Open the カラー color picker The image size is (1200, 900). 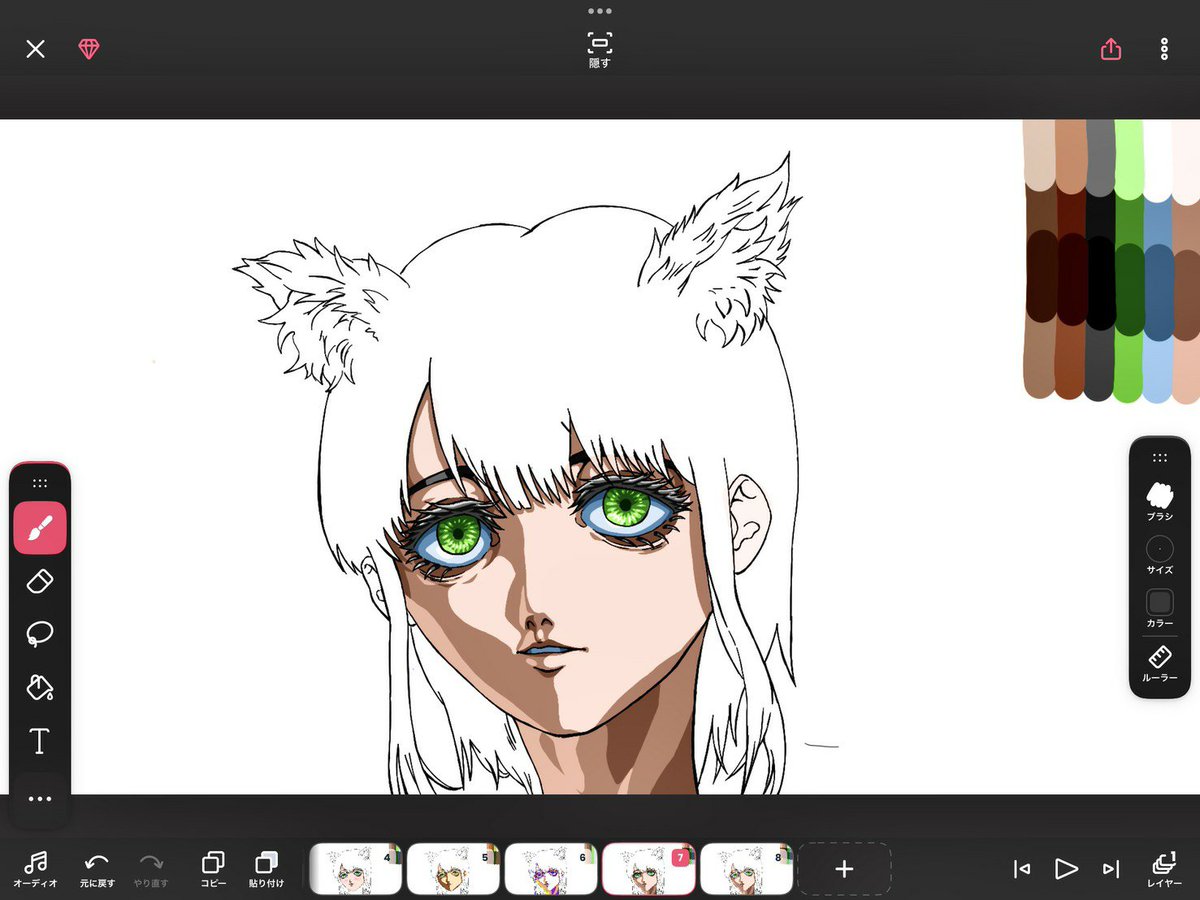tap(1160, 608)
